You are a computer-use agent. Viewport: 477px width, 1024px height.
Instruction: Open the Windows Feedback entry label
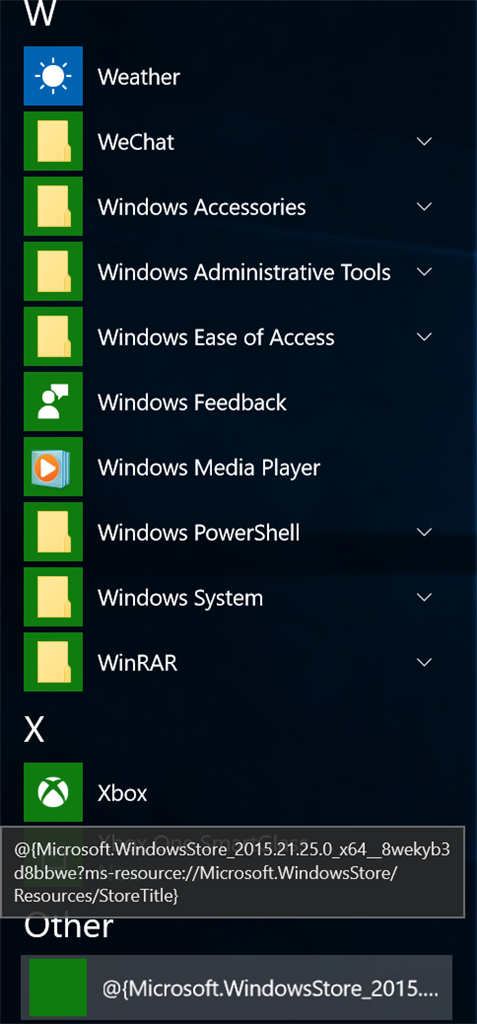(x=192, y=402)
